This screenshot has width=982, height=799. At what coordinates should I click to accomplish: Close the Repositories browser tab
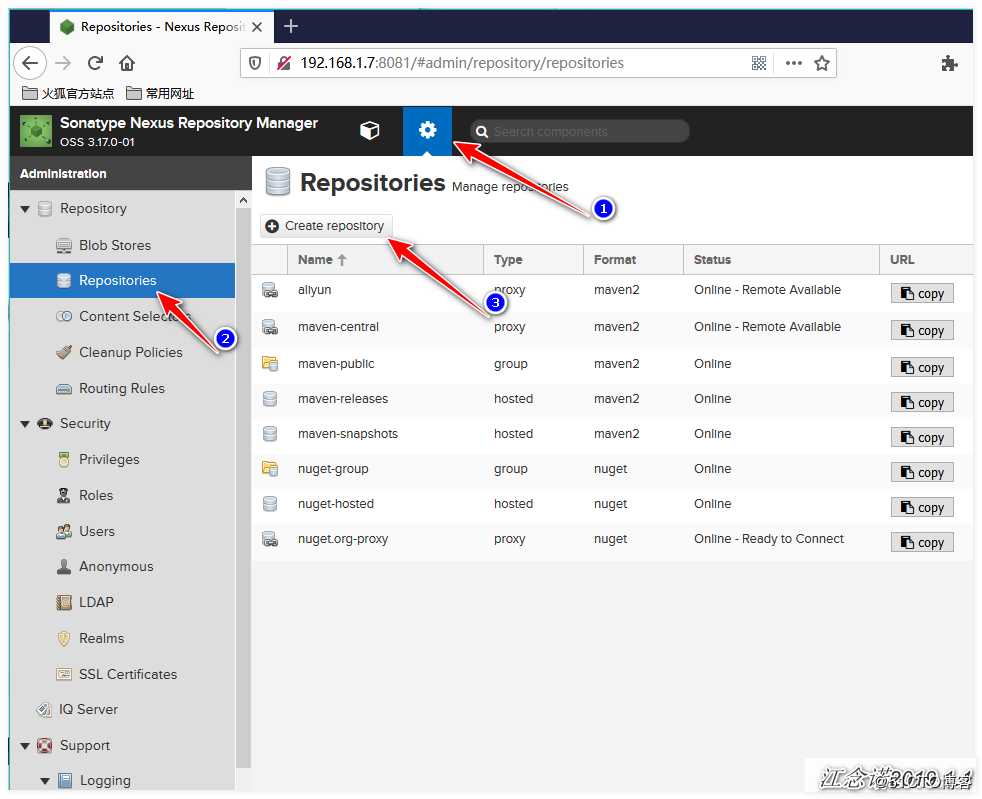[x=257, y=27]
